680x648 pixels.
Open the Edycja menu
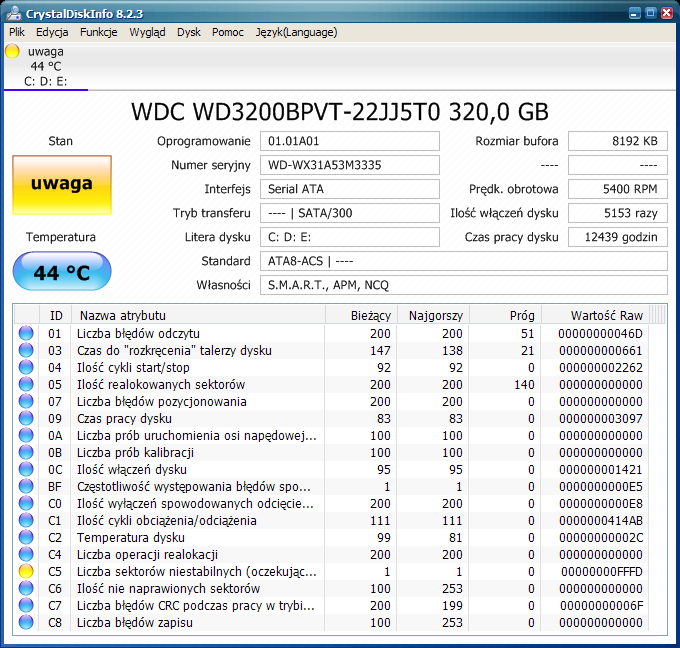[52, 32]
